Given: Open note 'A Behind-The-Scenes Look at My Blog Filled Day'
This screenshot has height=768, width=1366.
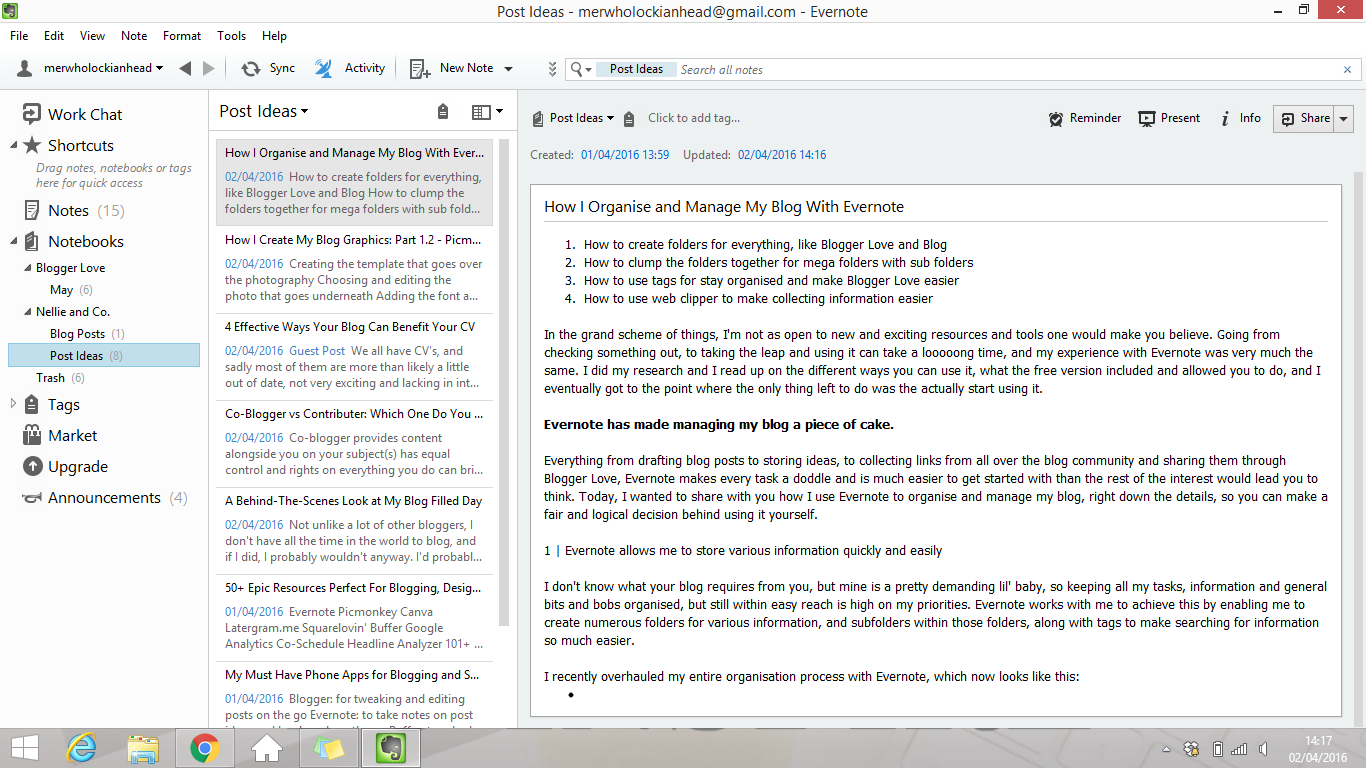Looking at the screenshot, I should [x=354, y=531].
